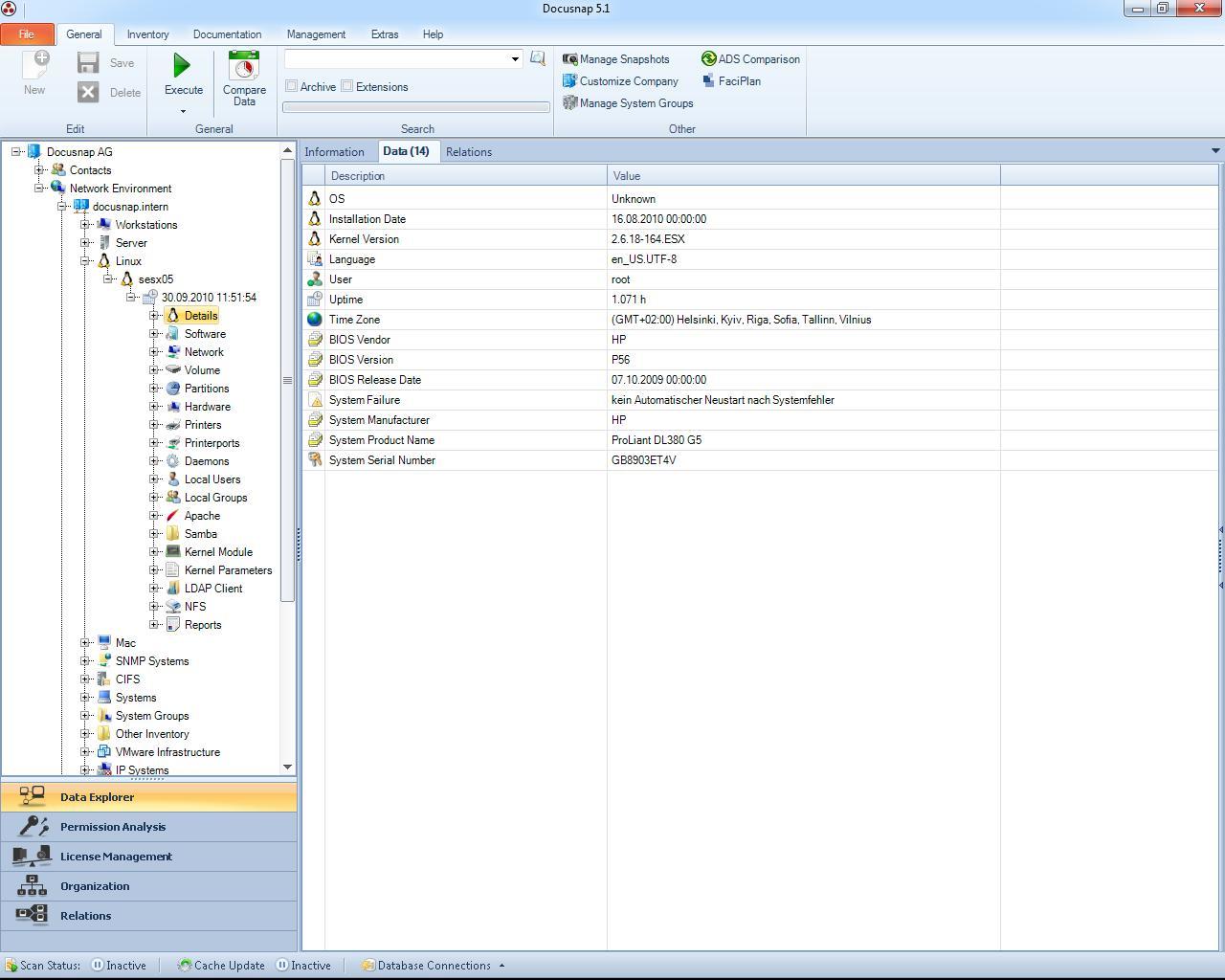The image size is (1225, 980).
Task: Select the Hardware tree icon
Action: [172, 407]
